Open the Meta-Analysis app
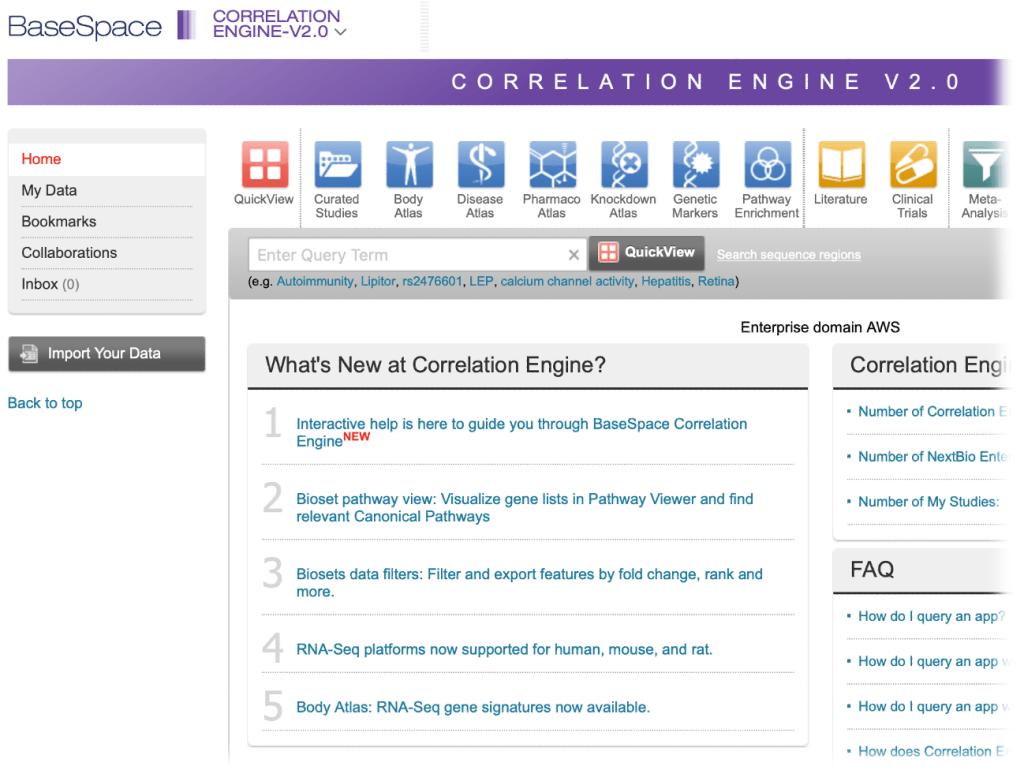Viewport: 1024px width, 770px height. point(985,165)
